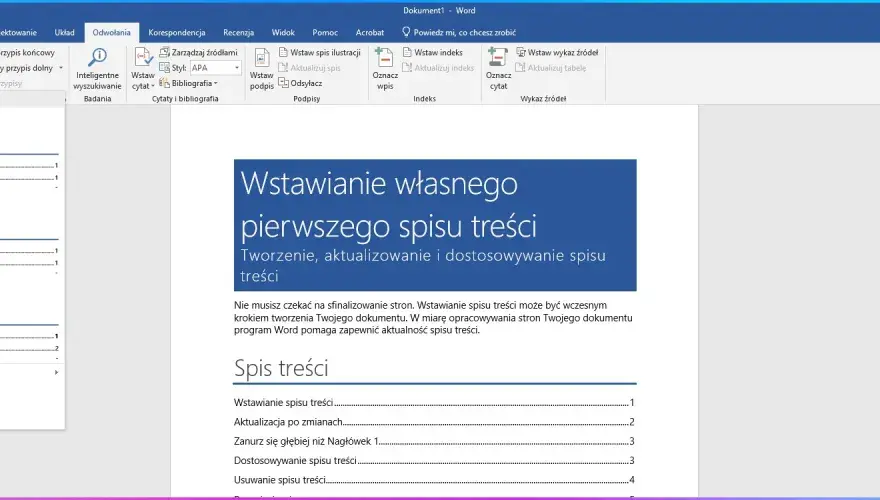Open Zarządzaj źródłami
The width and height of the screenshot is (880, 500).
point(199,52)
